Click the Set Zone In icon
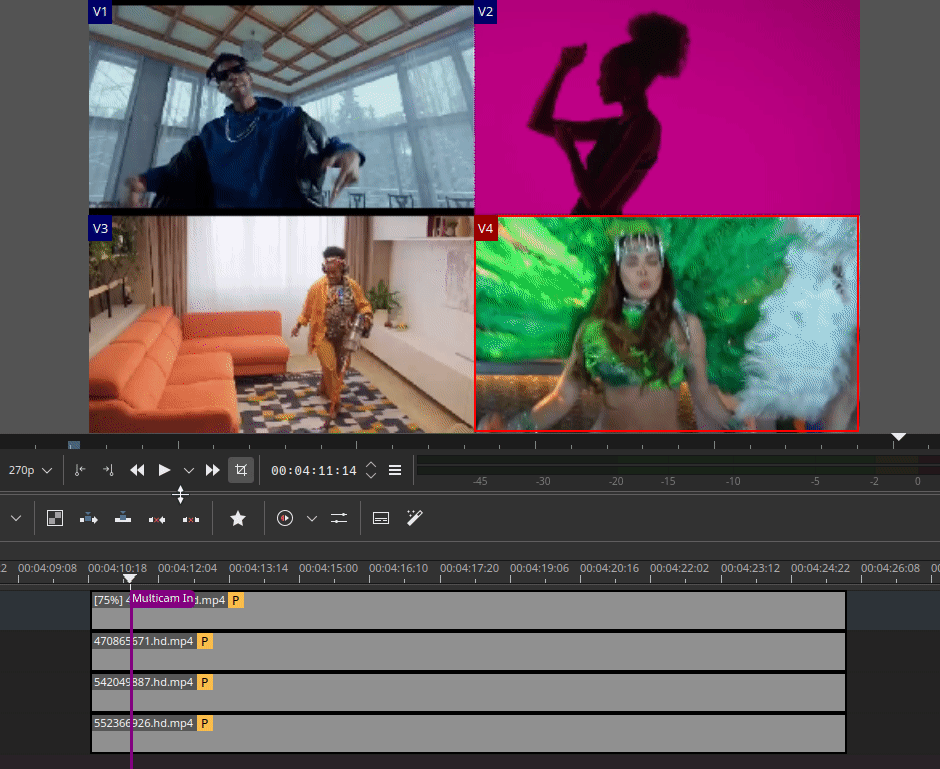Screen dimensions: 940x769 click(x=80, y=471)
